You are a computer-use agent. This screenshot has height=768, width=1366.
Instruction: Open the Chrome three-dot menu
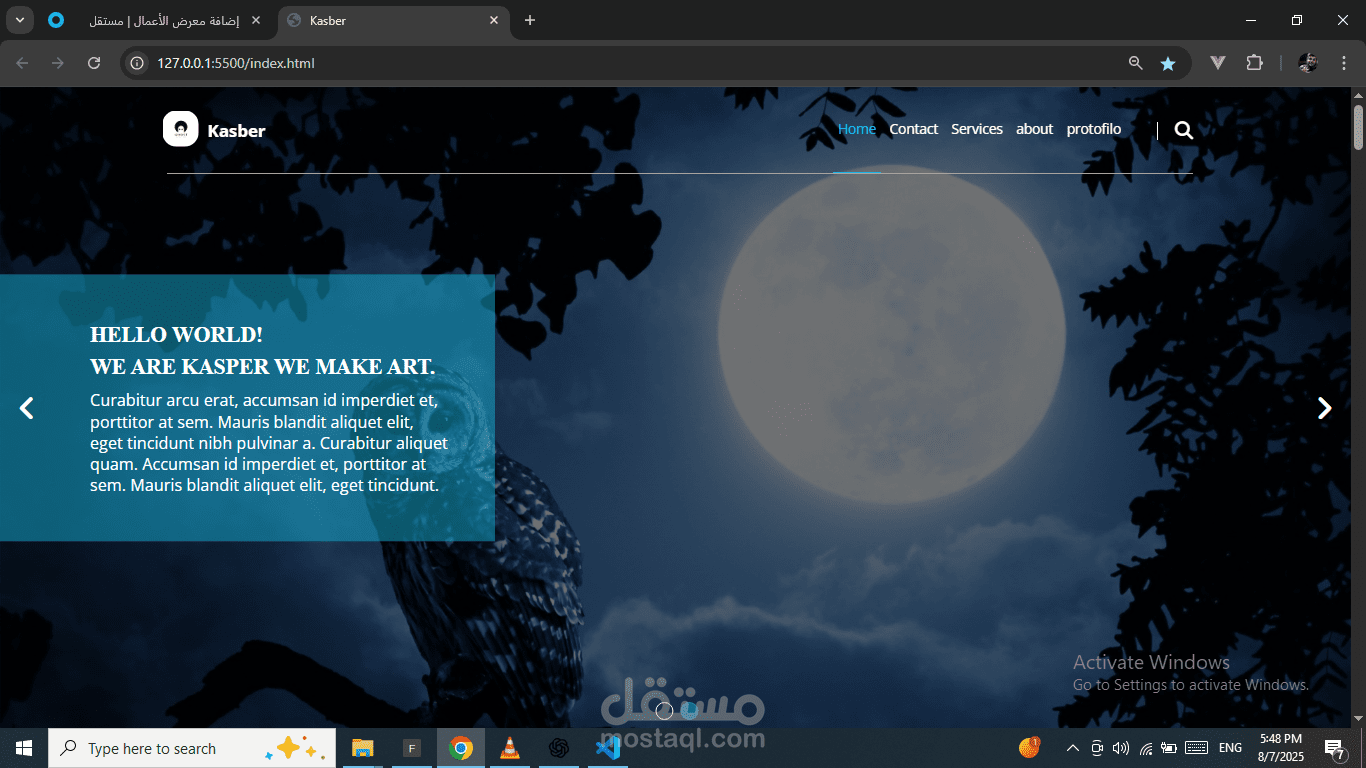pos(1344,63)
